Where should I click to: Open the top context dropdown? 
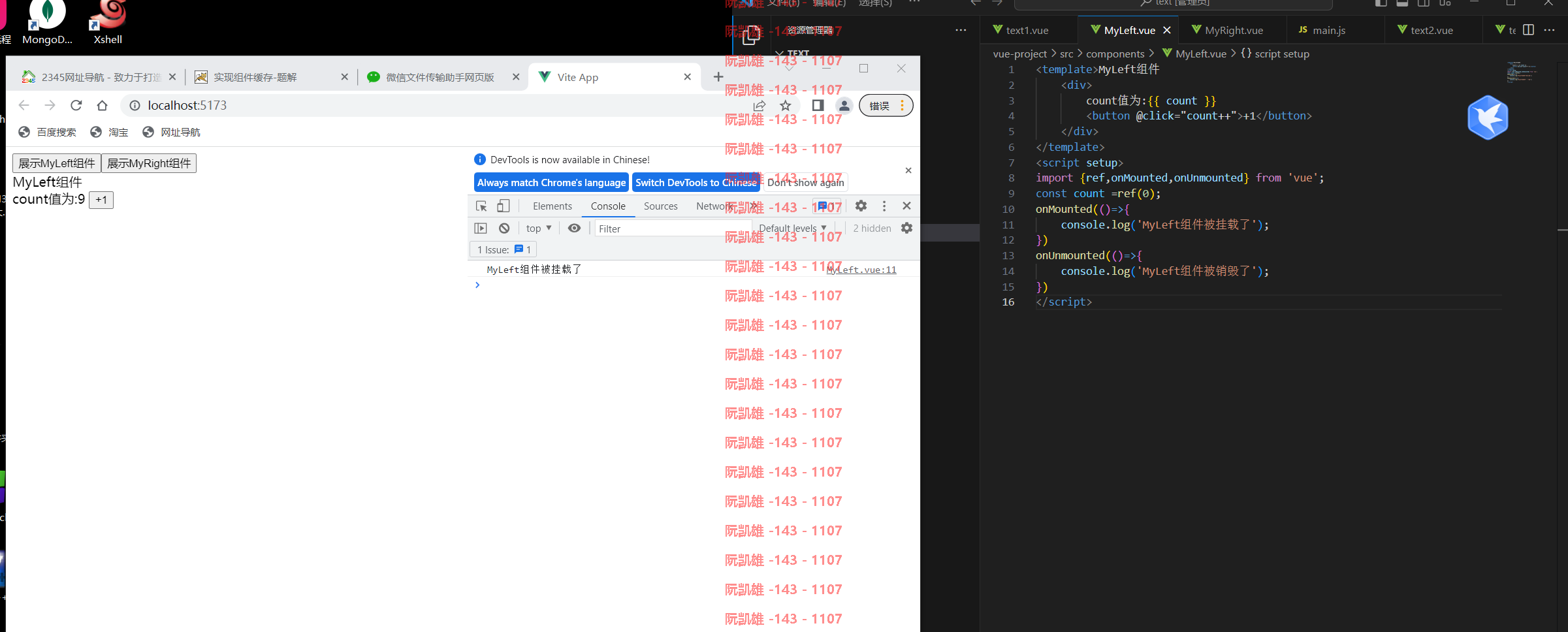pos(539,229)
